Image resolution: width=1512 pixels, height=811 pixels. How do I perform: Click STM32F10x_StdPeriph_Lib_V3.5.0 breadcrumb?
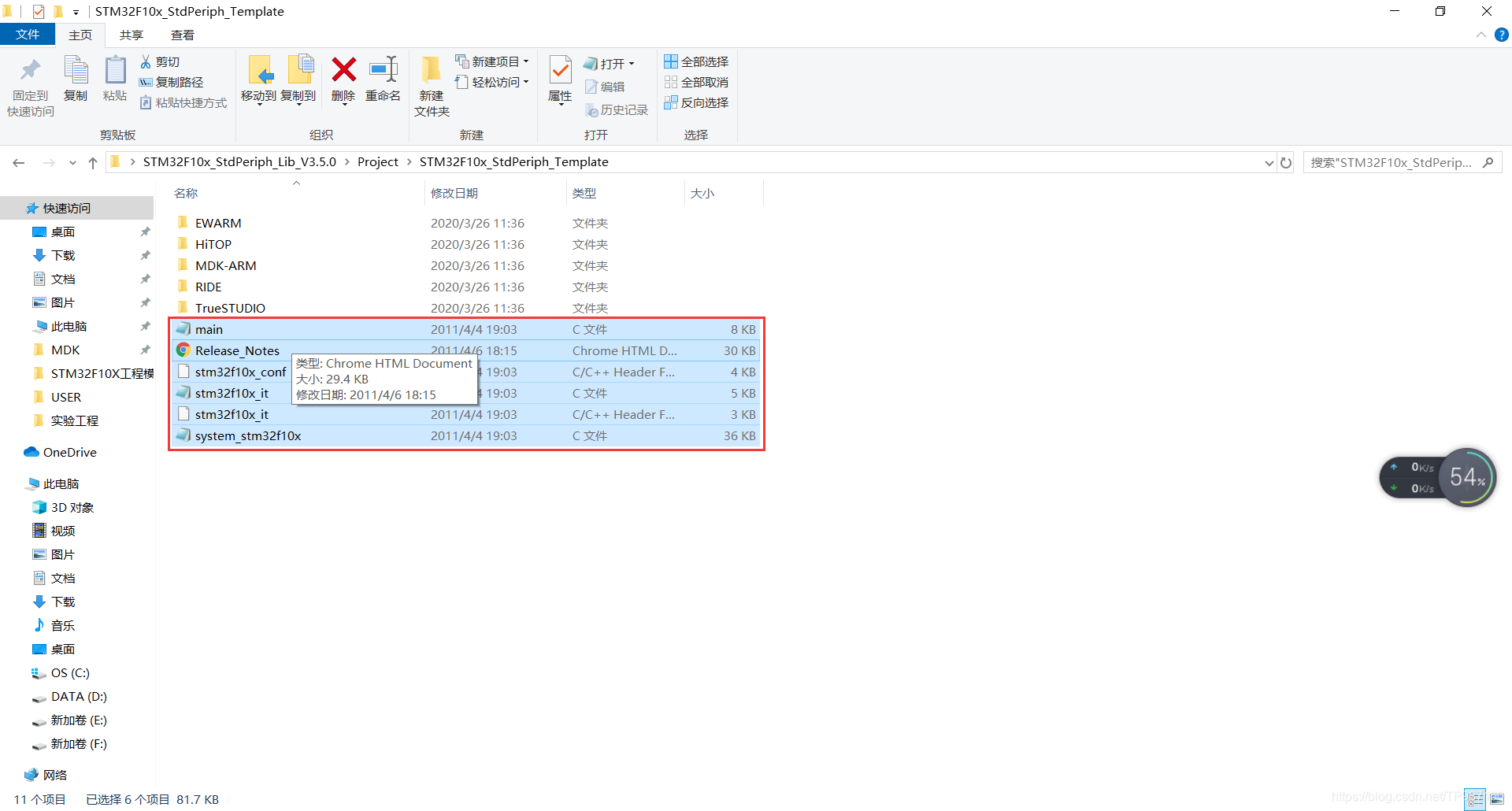tap(239, 162)
